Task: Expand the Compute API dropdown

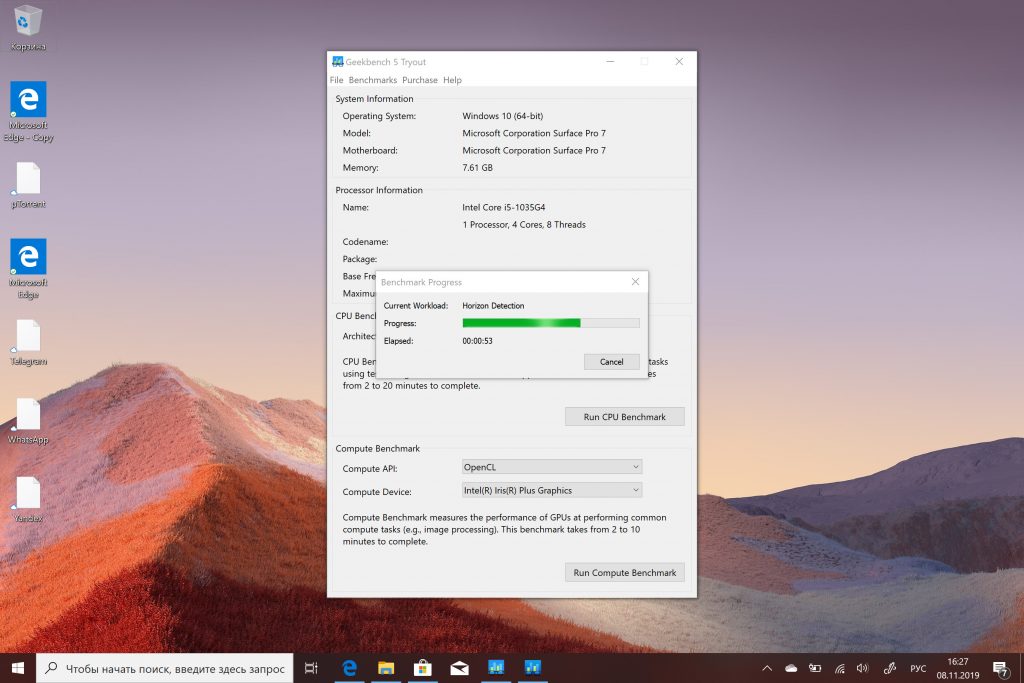Action: pos(551,467)
